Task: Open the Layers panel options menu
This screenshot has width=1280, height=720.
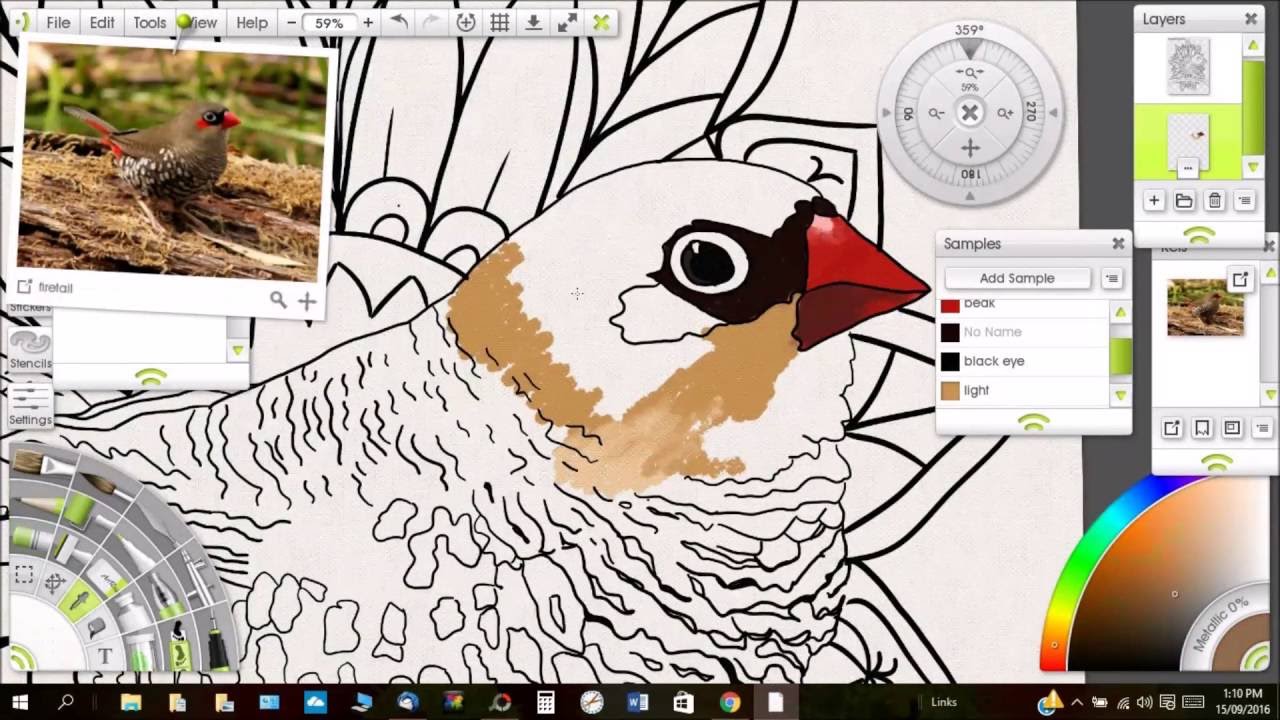Action: point(1244,201)
